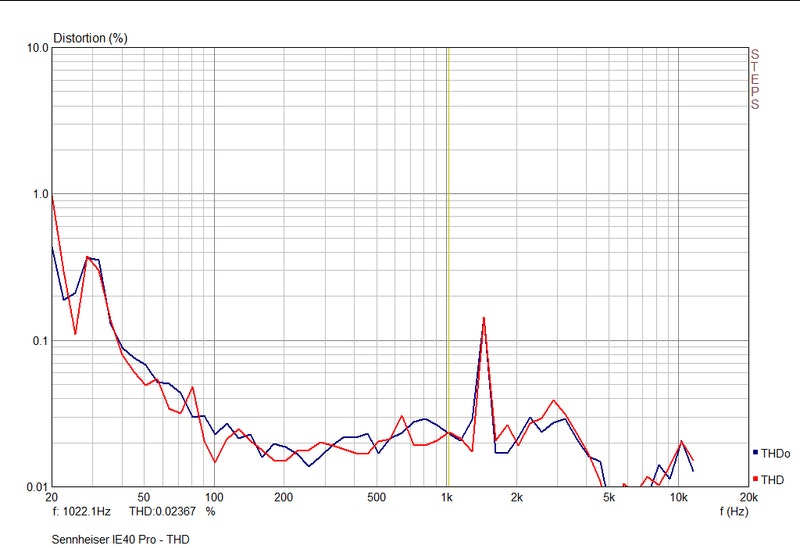Click the f: 1022.1Hz cursor readout
The height and width of the screenshot is (548, 800).
83,511
